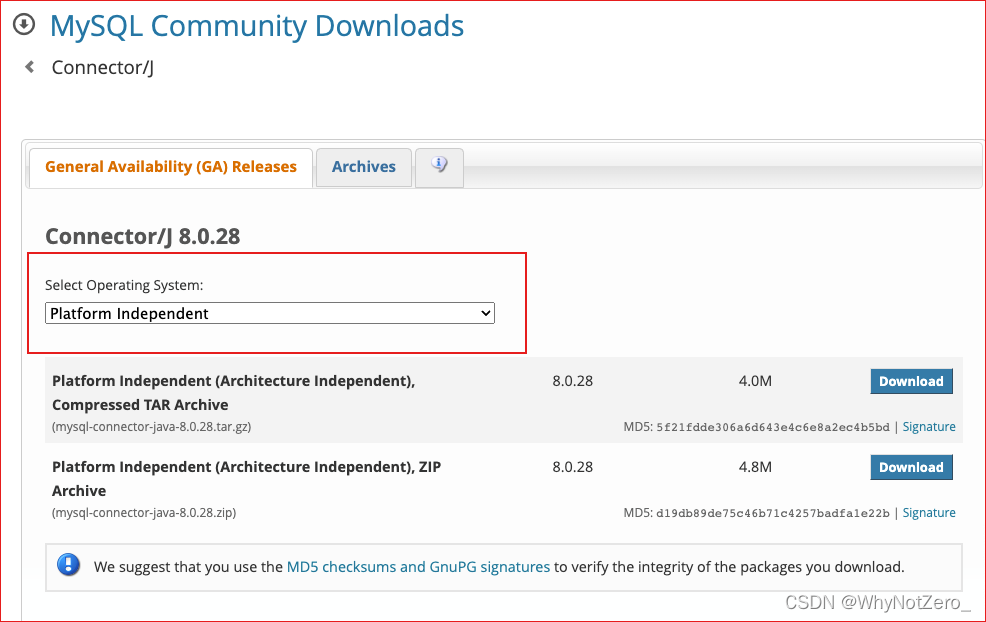Click the back chevron next to Connector/J
Viewport: 986px width, 622px height.
[x=28, y=67]
